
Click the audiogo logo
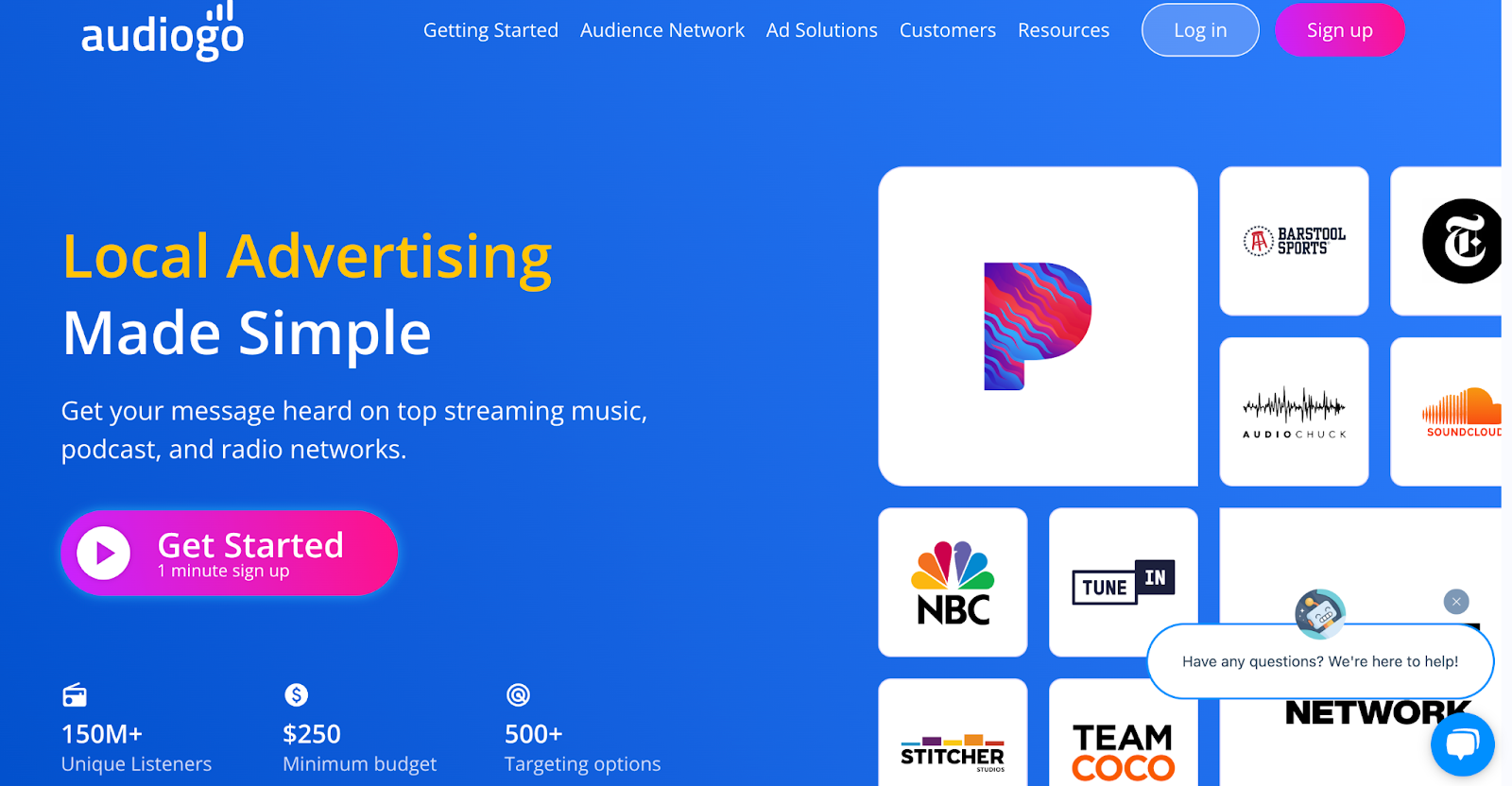(163, 32)
